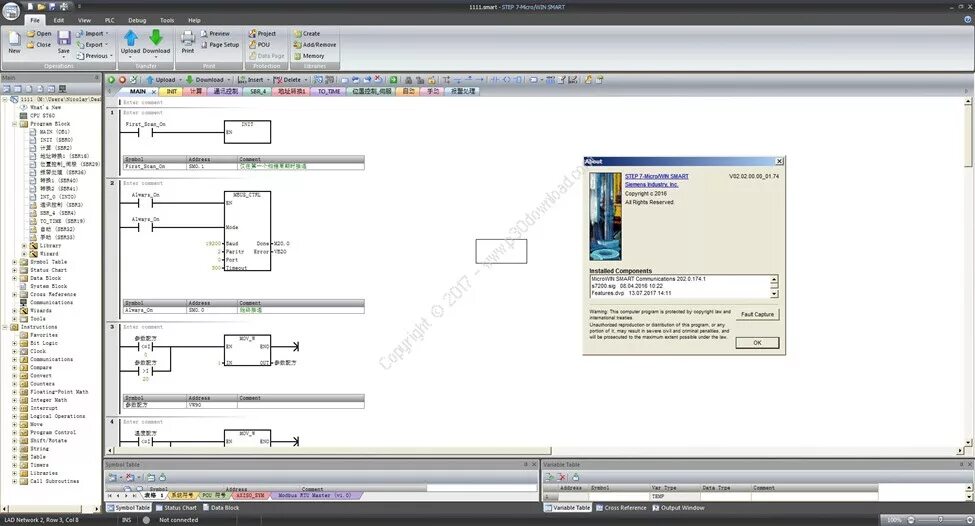The height and width of the screenshot is (526, 975).
Task: Open the Import dropdown in Operations group
Action: point(93,34)
